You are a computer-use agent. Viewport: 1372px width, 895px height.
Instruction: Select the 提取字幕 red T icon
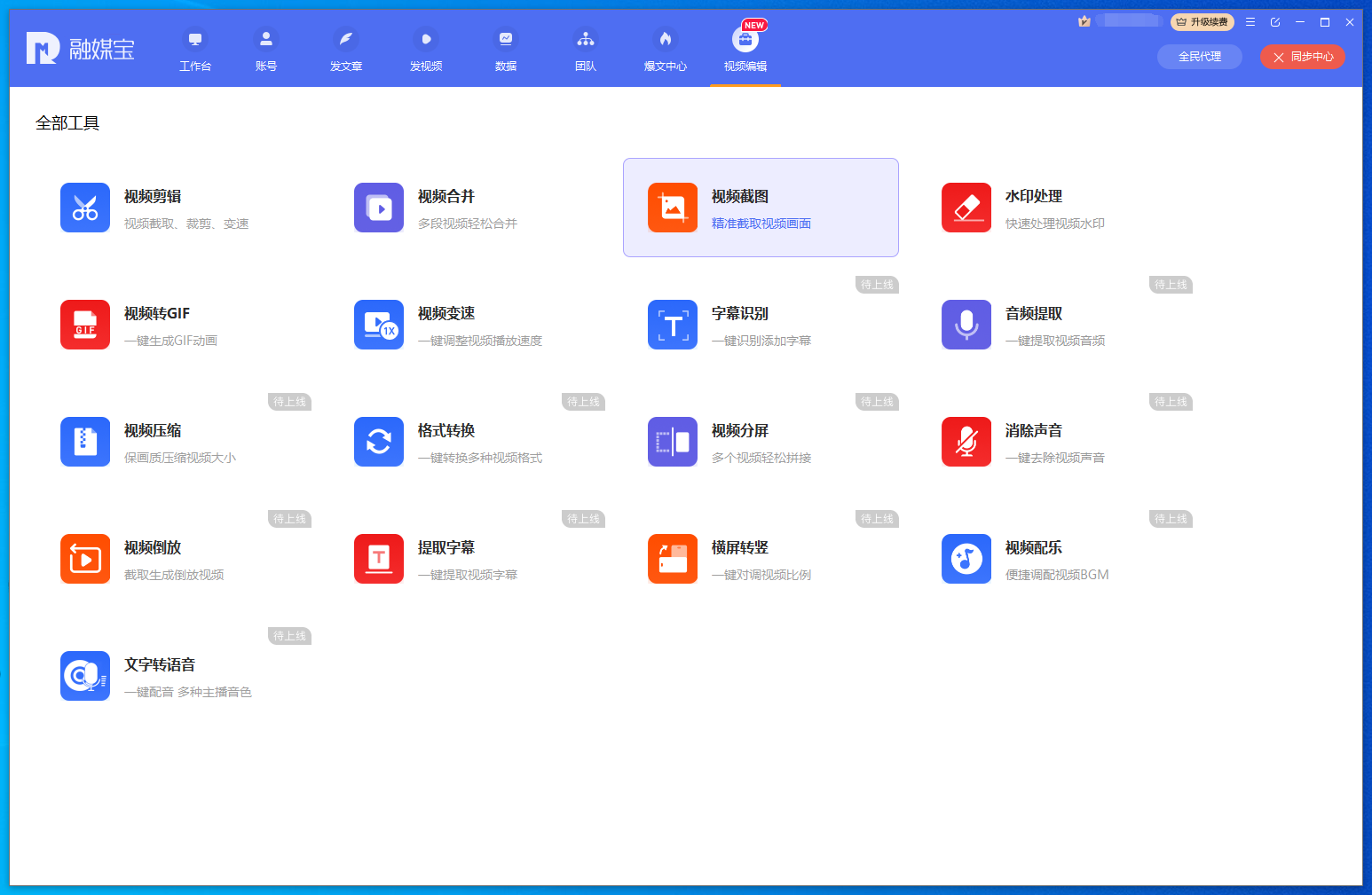(379, 559)
